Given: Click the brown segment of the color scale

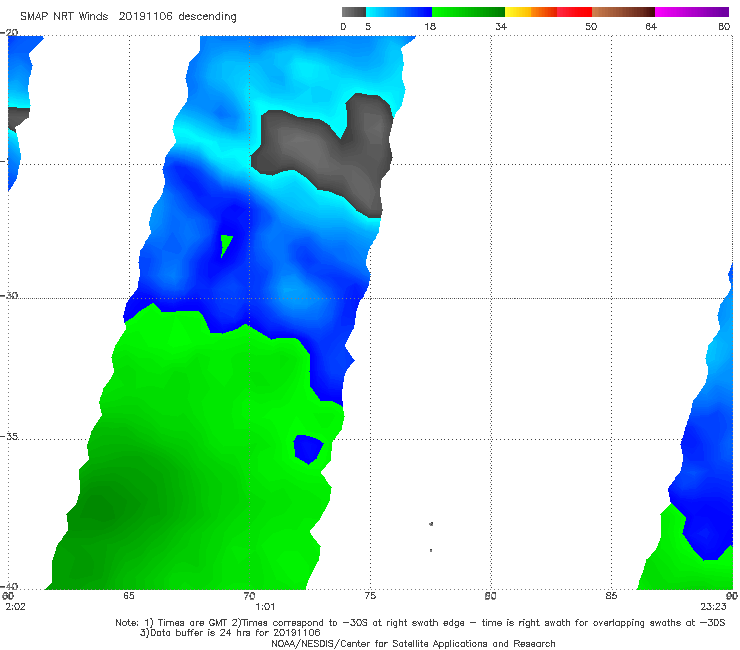Looking at the screenshot, I should click(x=623, y=12).
